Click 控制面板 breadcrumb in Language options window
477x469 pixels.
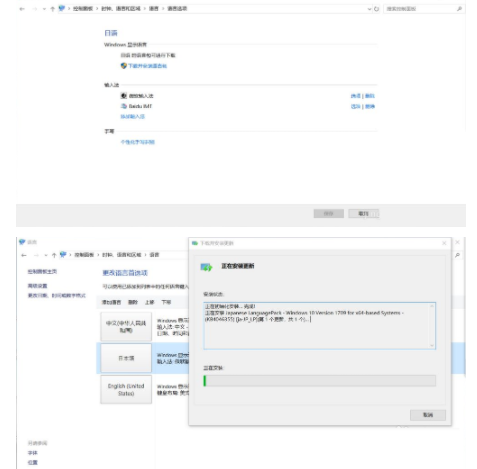[83, 9]
